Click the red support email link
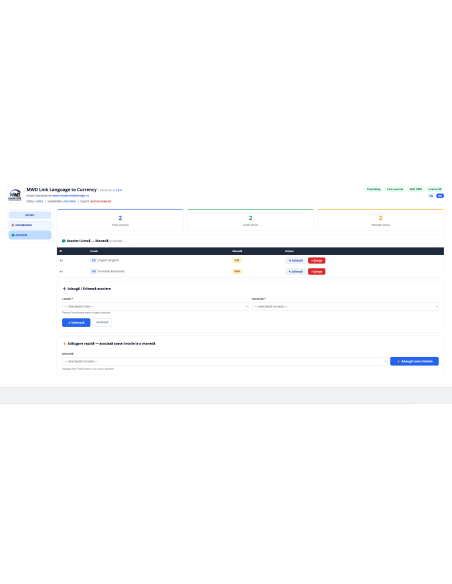The width and height of the screenshot is (452, 584). pos(101,201)
